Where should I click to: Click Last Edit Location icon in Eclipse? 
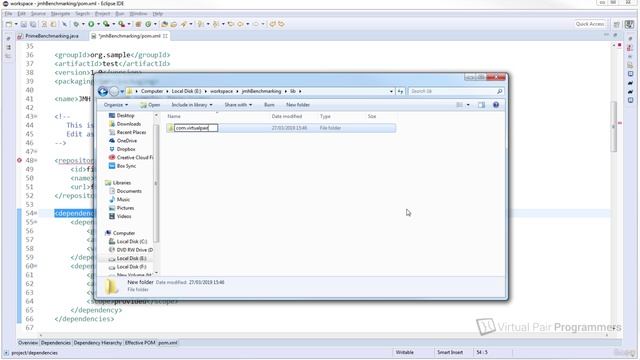click(x=231, y=24)
